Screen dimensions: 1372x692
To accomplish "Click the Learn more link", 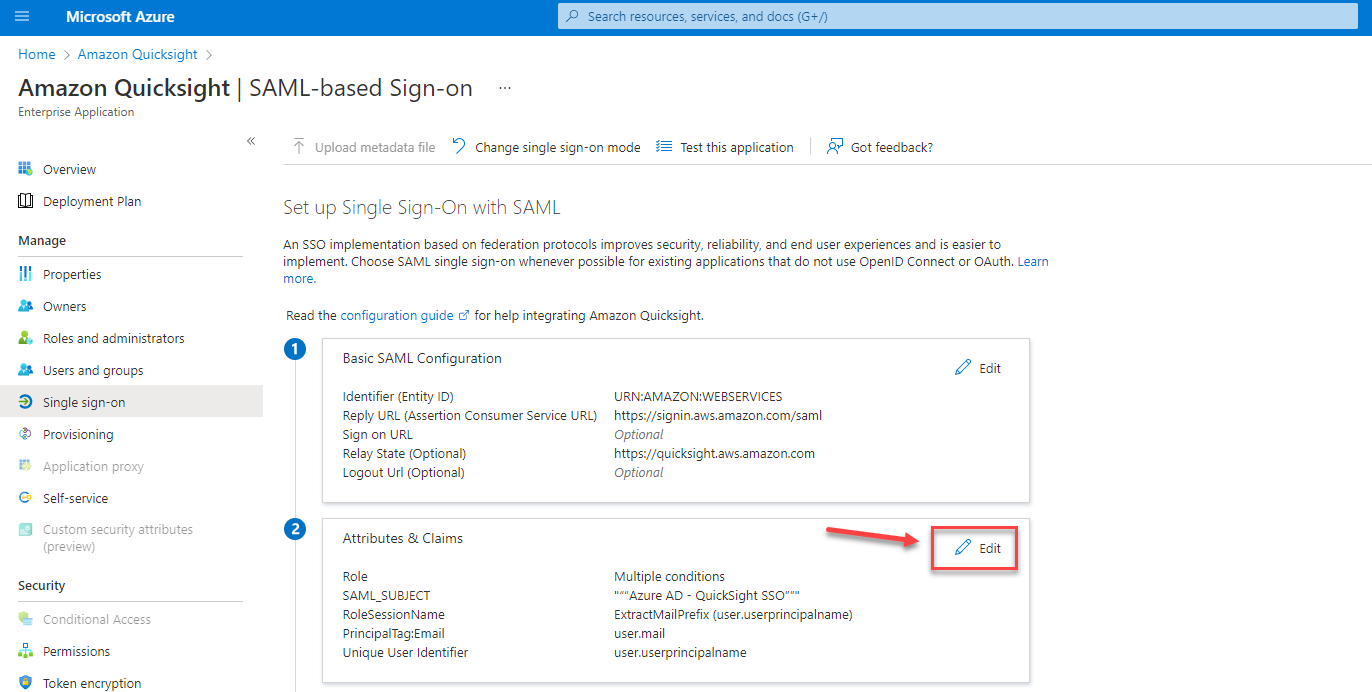I will [1033, 261].
